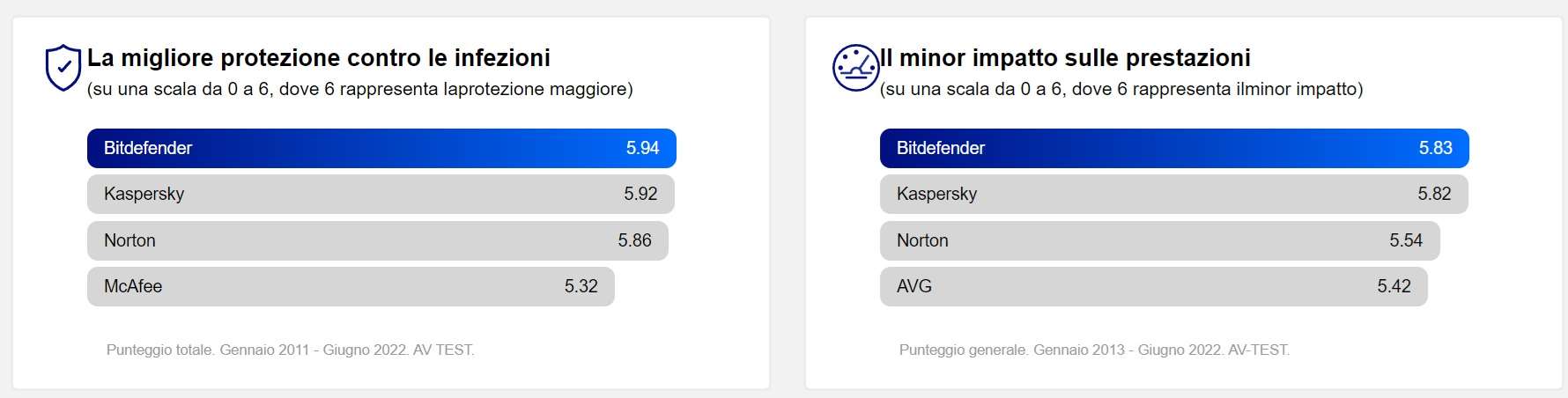1568x398 pixels.
Task: Click the 5.94 score value
Action: (x=642, y=148)
